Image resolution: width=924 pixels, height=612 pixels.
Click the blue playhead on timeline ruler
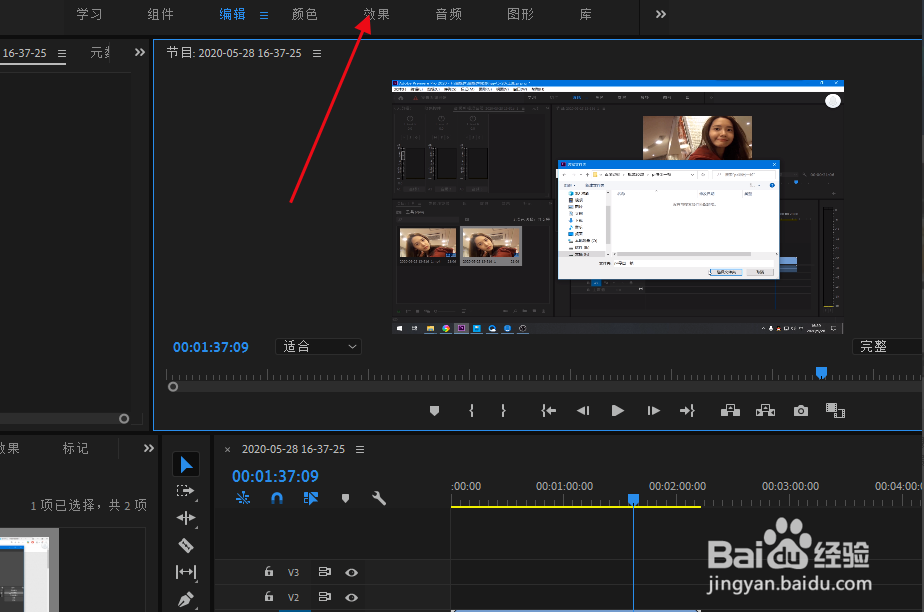633,498
